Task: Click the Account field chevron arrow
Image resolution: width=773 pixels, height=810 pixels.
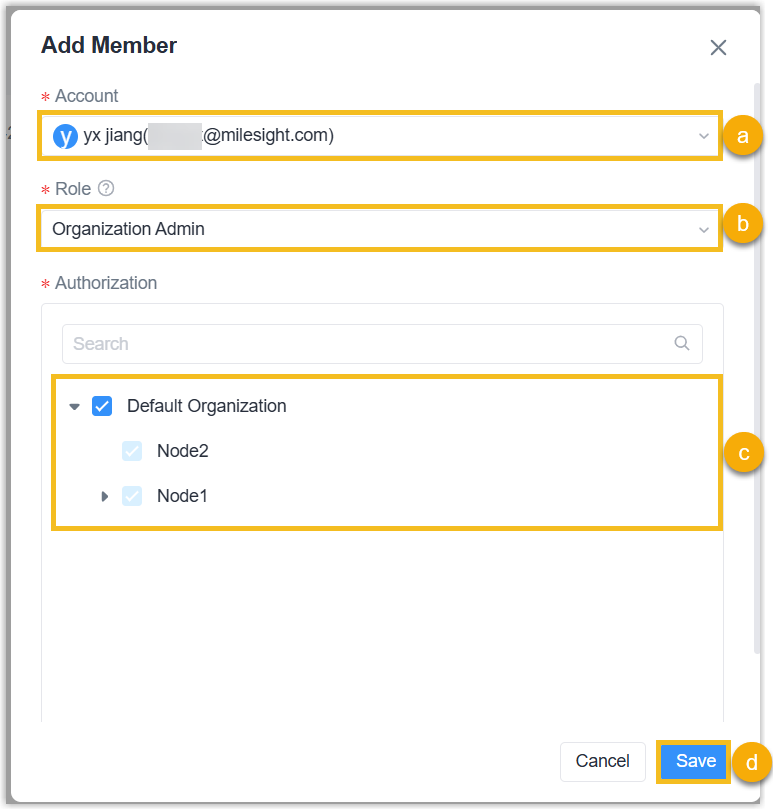Action: tap(703, 136)
